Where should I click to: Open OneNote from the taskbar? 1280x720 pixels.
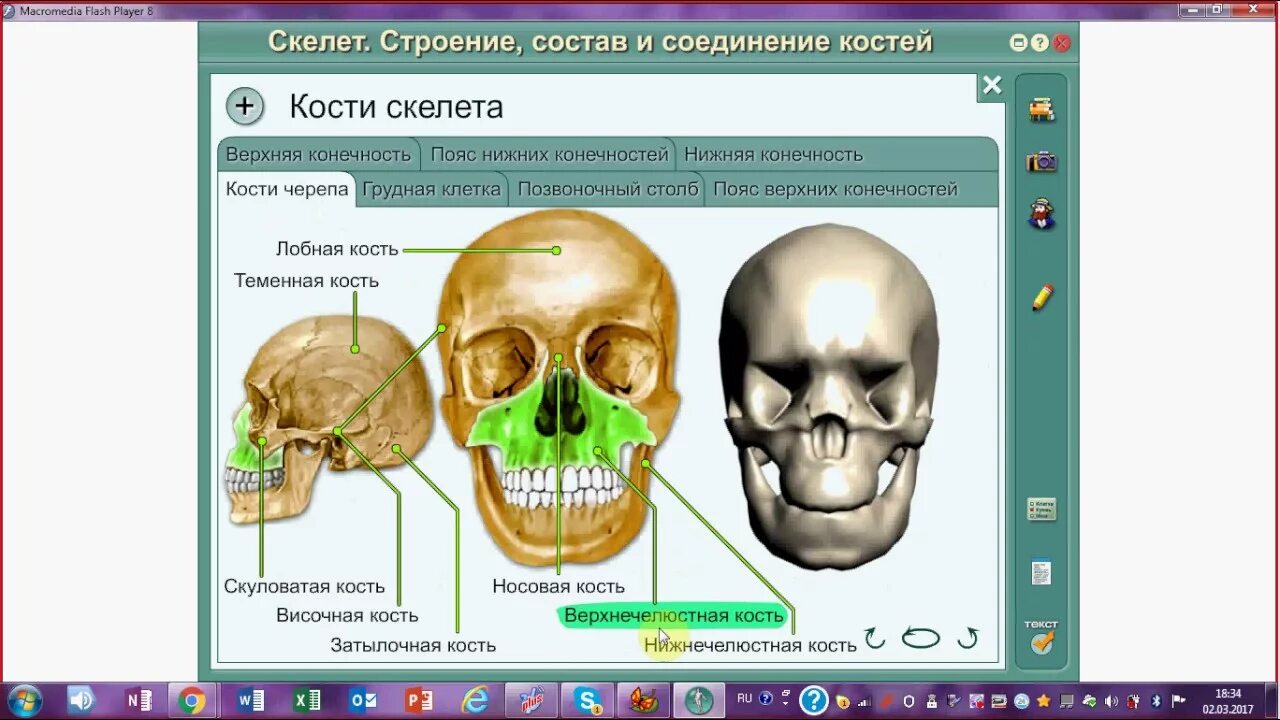(x=139, y=700)
